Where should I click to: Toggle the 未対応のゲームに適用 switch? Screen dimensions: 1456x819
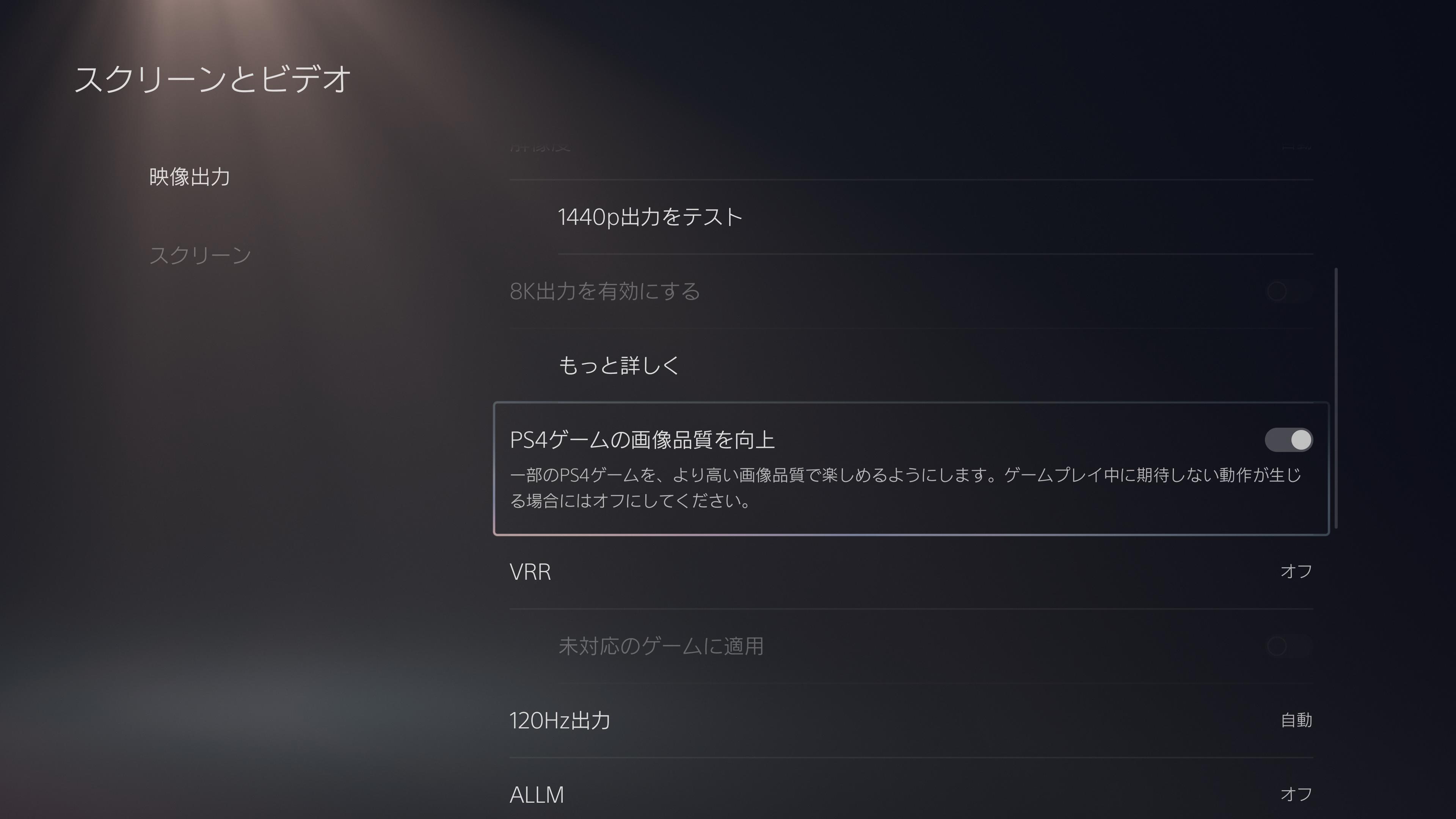tap(1288, 646)
